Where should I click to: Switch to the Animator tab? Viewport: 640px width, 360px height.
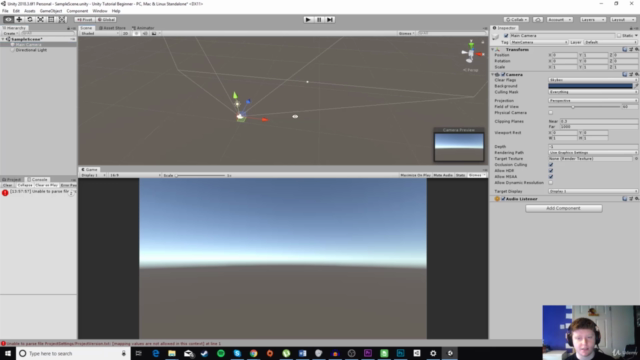coord(143,28)
